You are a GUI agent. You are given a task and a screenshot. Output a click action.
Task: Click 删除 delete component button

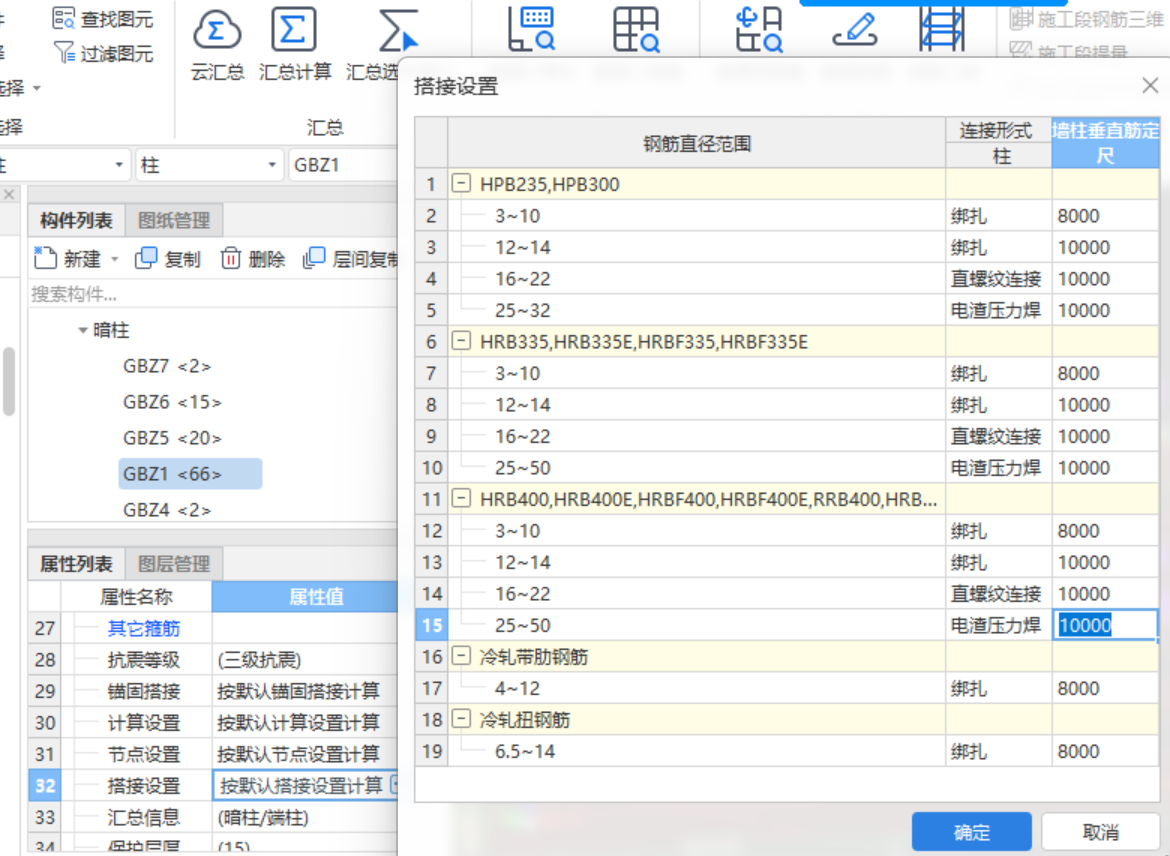click(x=252, y=259)
